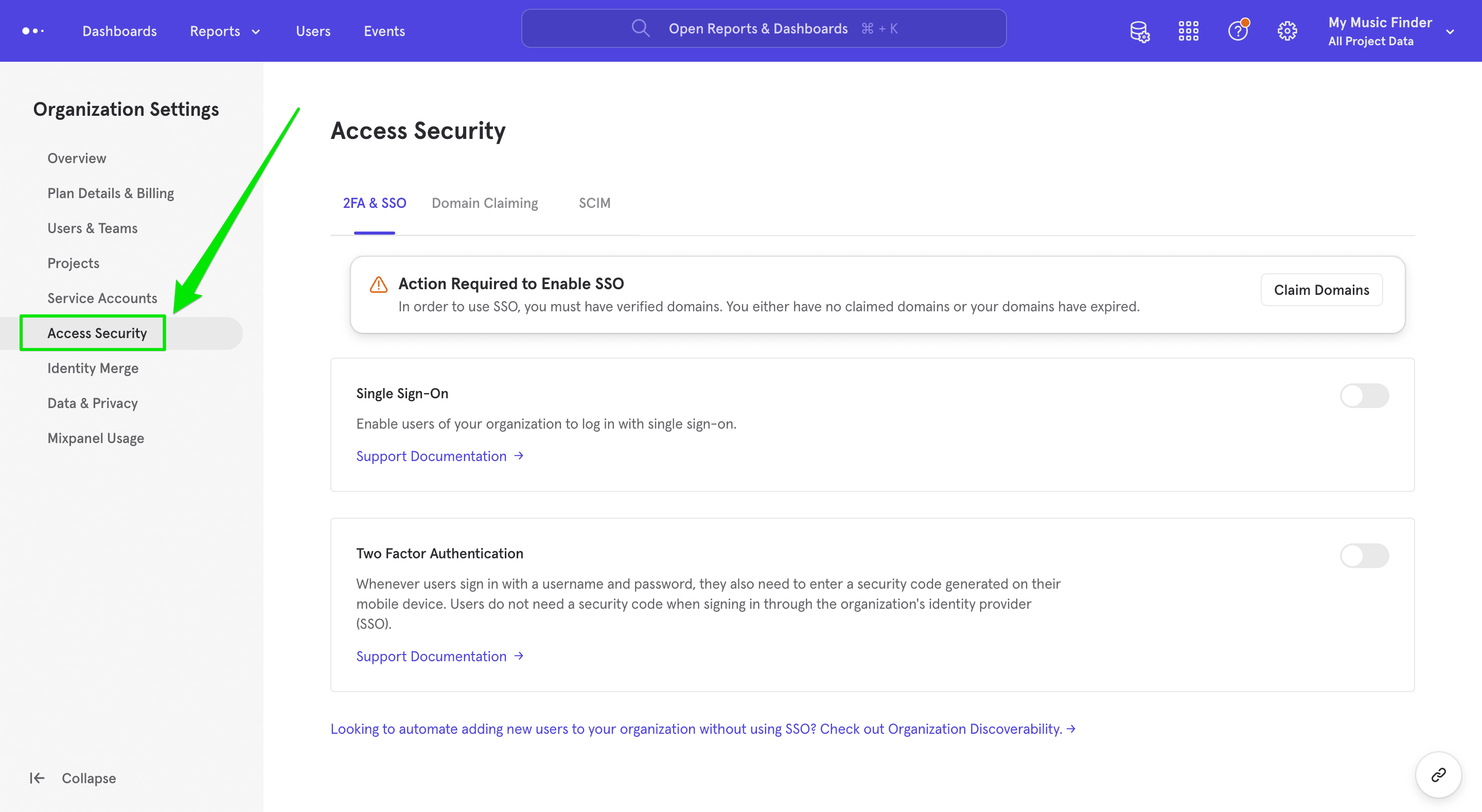Image resolution: width=1482 pixels, height=812 pixels.
Task: Open the data management icon in navbar
Action: pyautogui.click(x=1140, y=30)
